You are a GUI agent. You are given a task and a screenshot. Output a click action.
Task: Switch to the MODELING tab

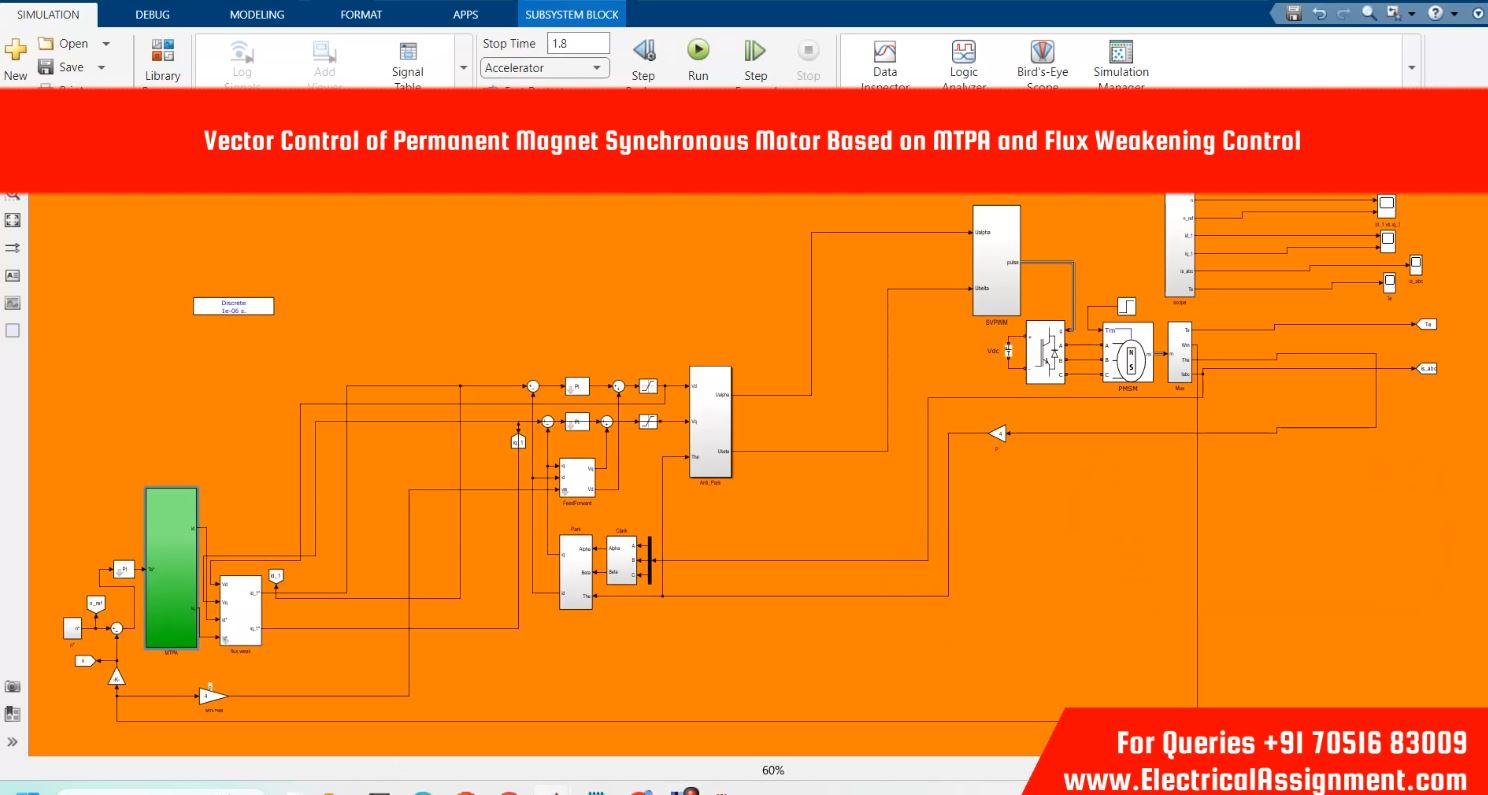256,14
